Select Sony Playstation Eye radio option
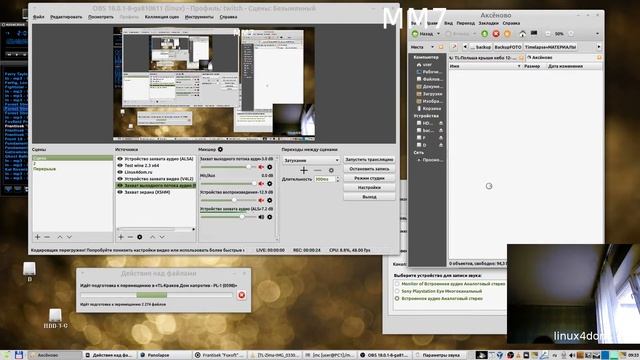This screenshot has width=640, height=360. click(397, 291)
